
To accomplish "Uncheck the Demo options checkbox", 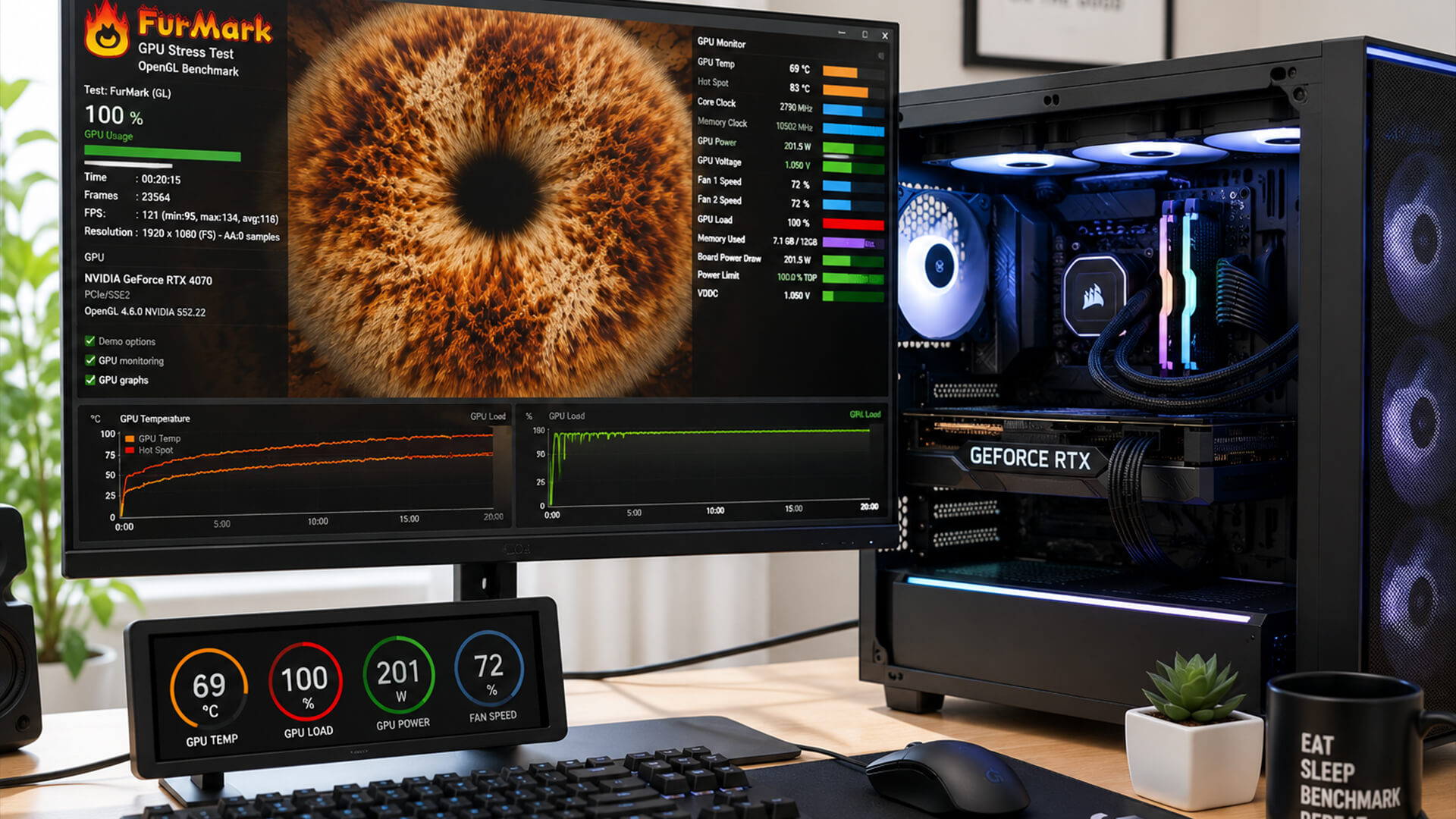I will [x=90, y=340].
